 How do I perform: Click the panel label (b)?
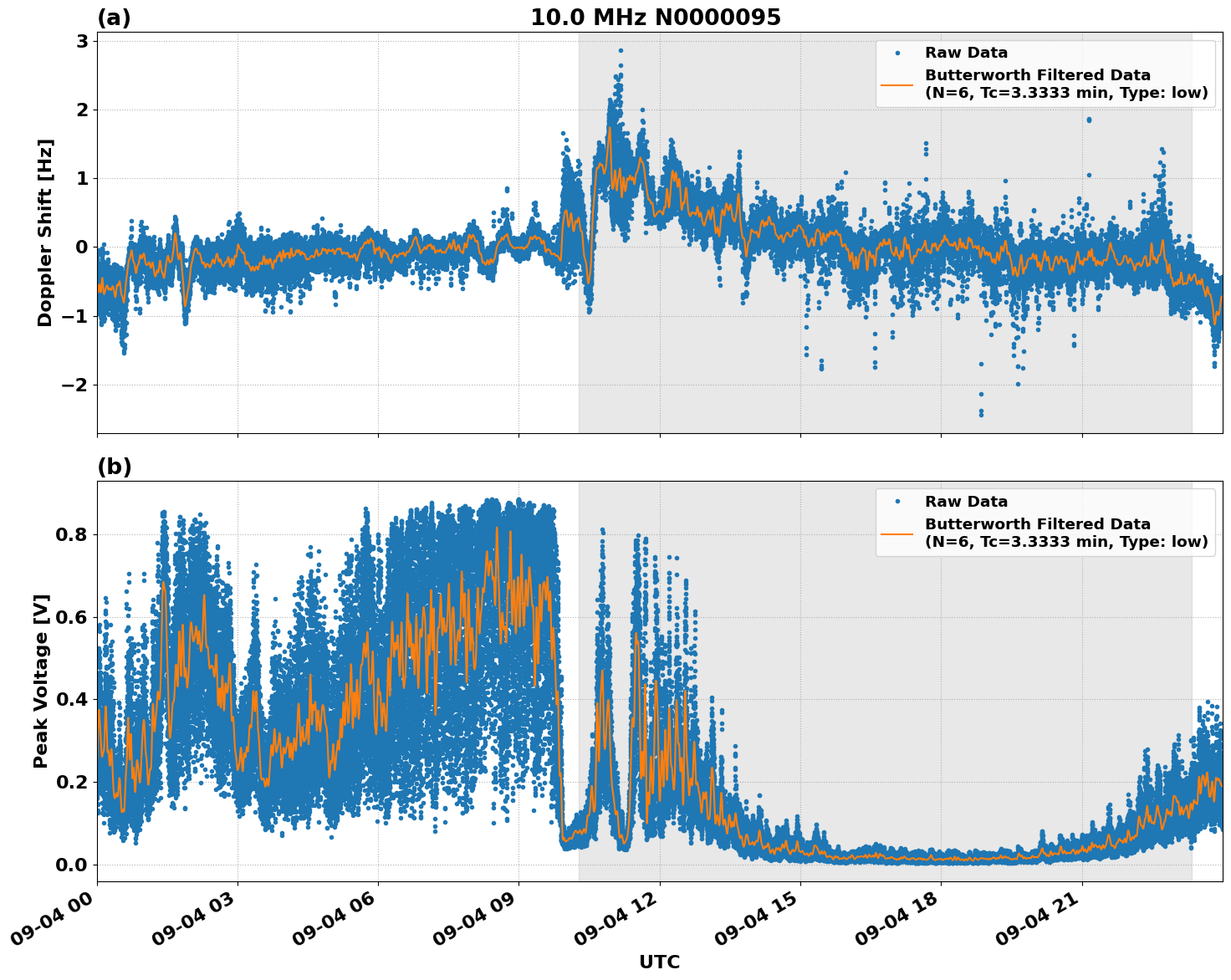(115, 466)
